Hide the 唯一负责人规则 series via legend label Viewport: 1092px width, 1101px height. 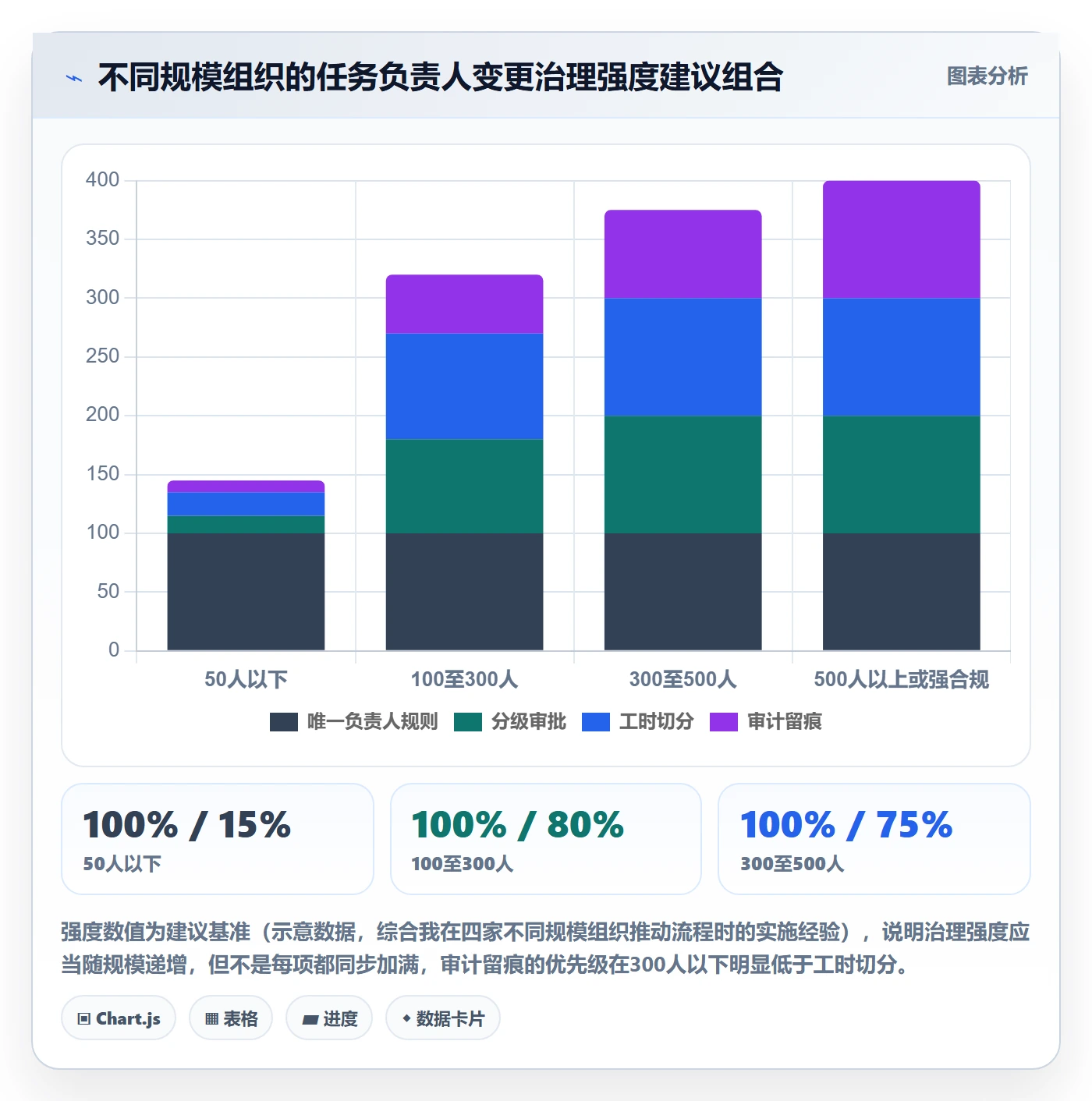372,722
